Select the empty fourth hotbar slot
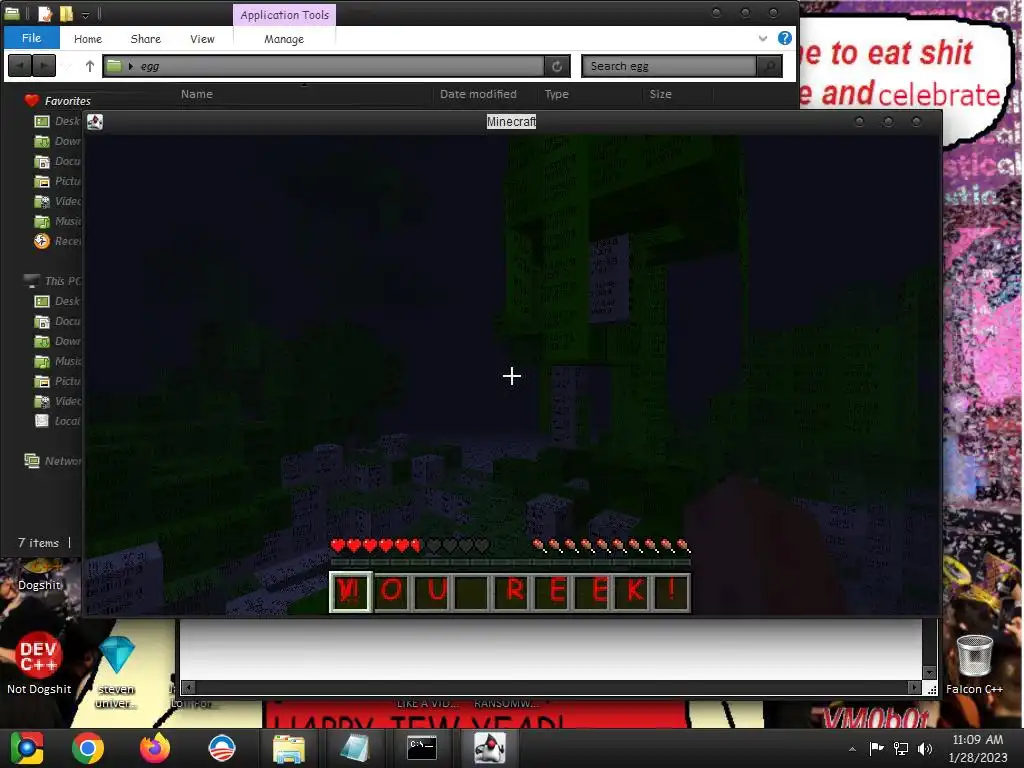This screenshot has height=768, width=1024. click(471, 592)
